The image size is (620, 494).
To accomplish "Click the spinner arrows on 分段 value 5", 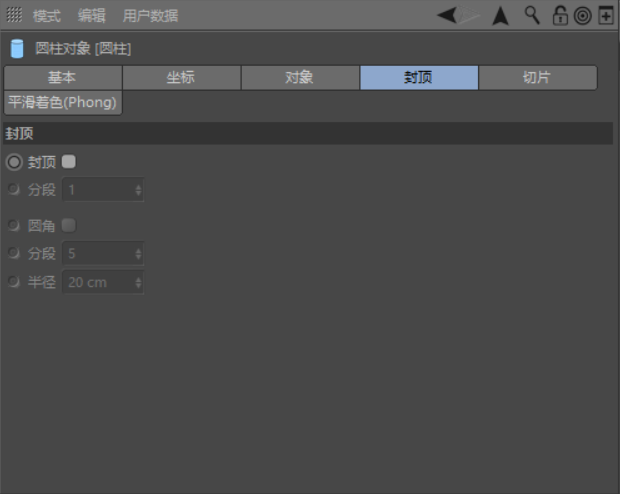I will tap(138, 254).
